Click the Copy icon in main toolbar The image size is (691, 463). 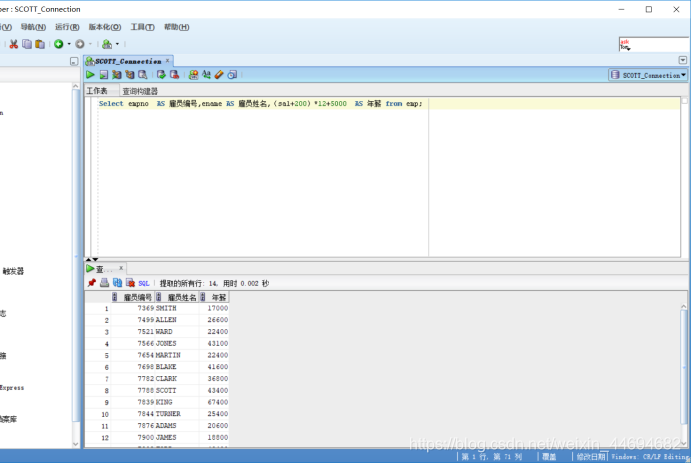27,44
